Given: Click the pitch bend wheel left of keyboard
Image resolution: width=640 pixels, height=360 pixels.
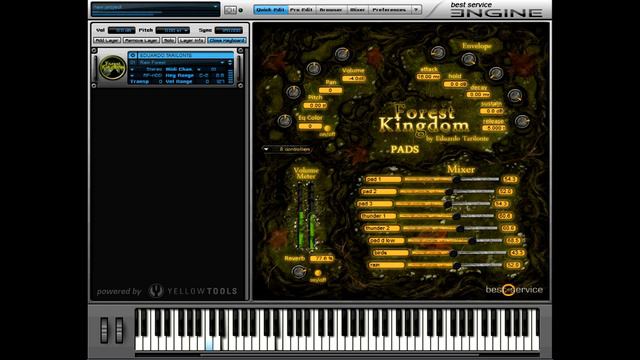Looking at the screenshot, I should pos(104,330).
